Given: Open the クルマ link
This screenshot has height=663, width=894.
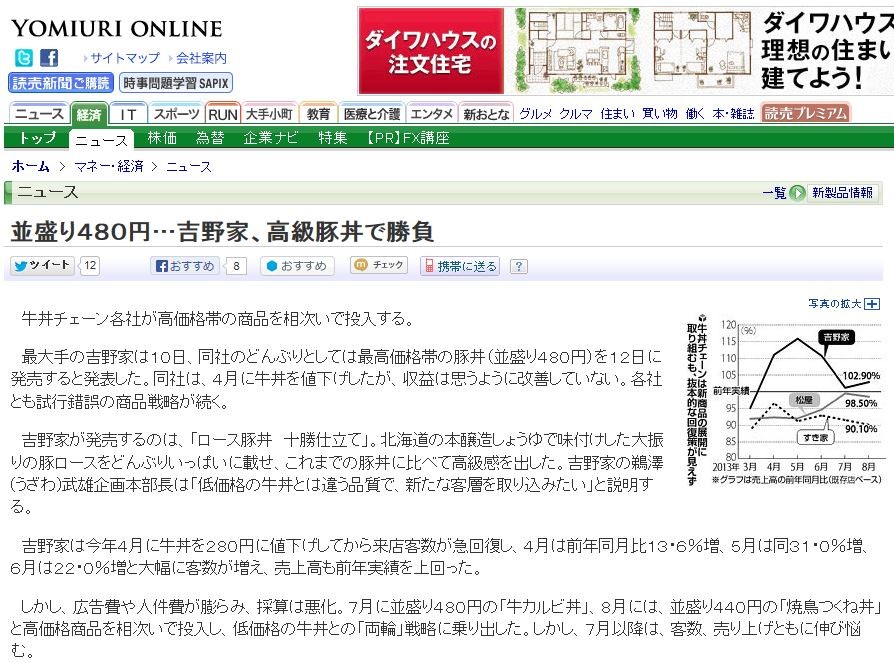Looking at the screenshot, I should (x=576, y=114).
